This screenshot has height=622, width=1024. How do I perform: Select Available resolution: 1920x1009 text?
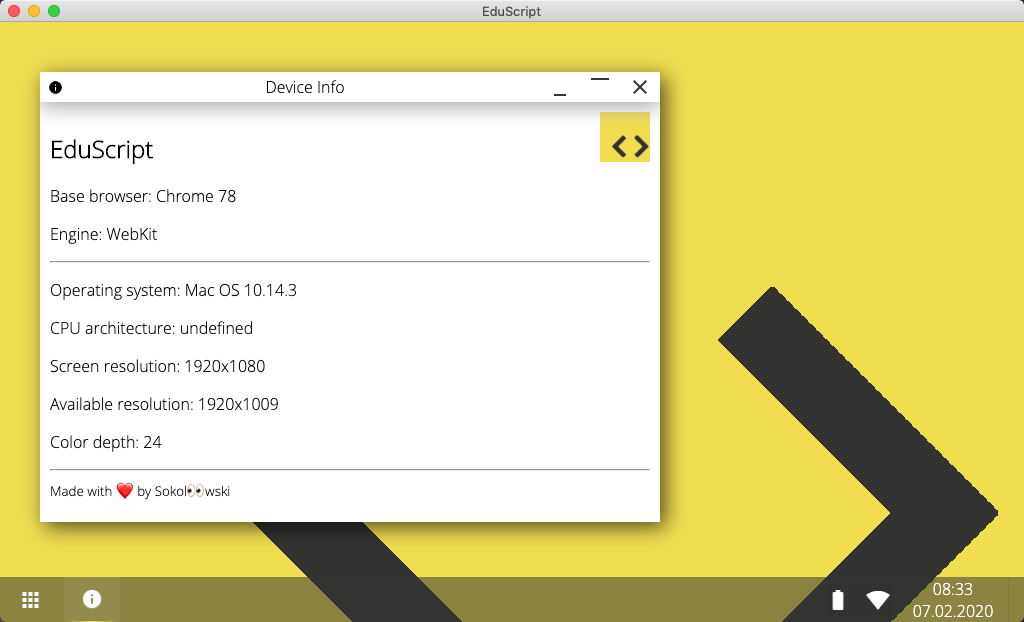pos(165,404)
